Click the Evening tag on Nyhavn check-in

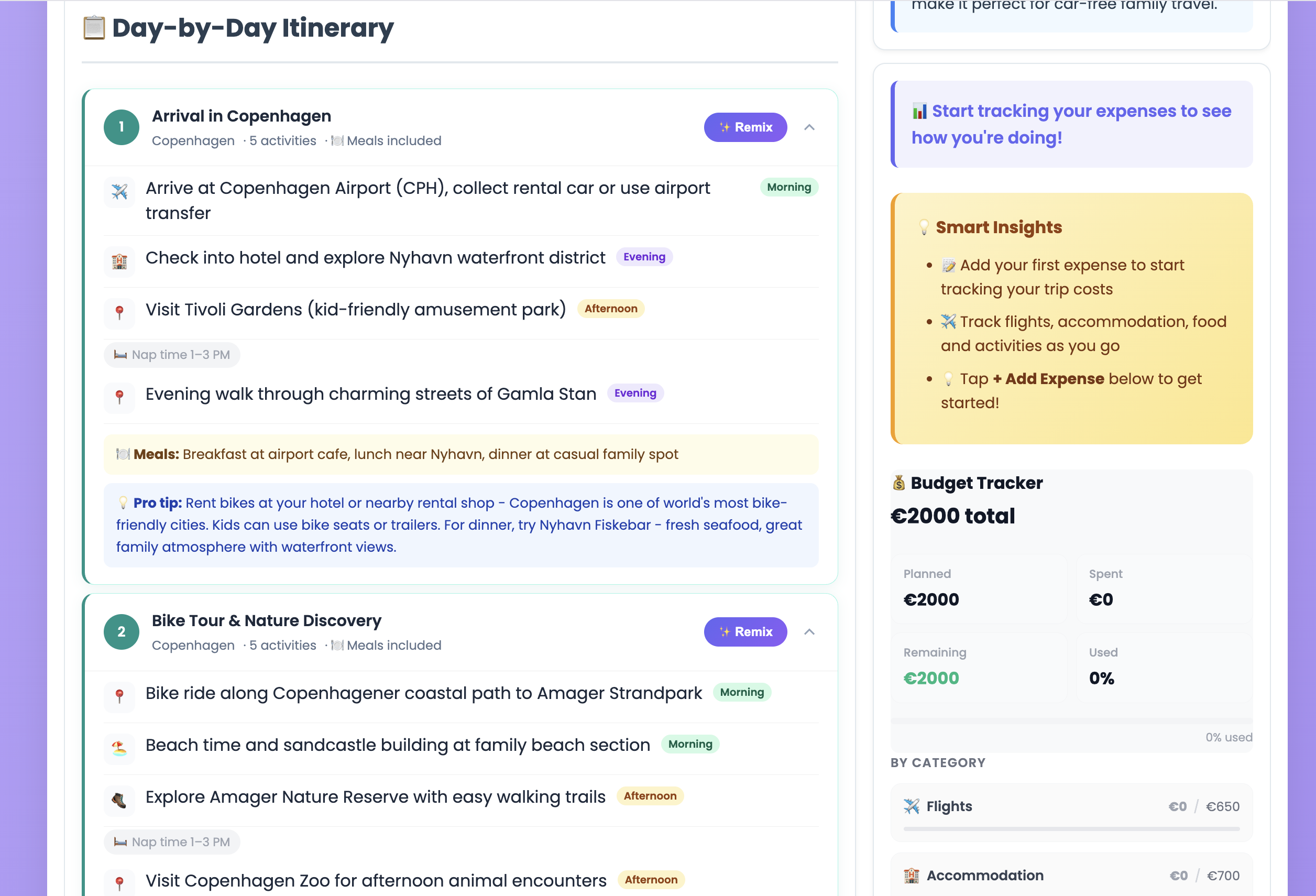coord(644,257)
